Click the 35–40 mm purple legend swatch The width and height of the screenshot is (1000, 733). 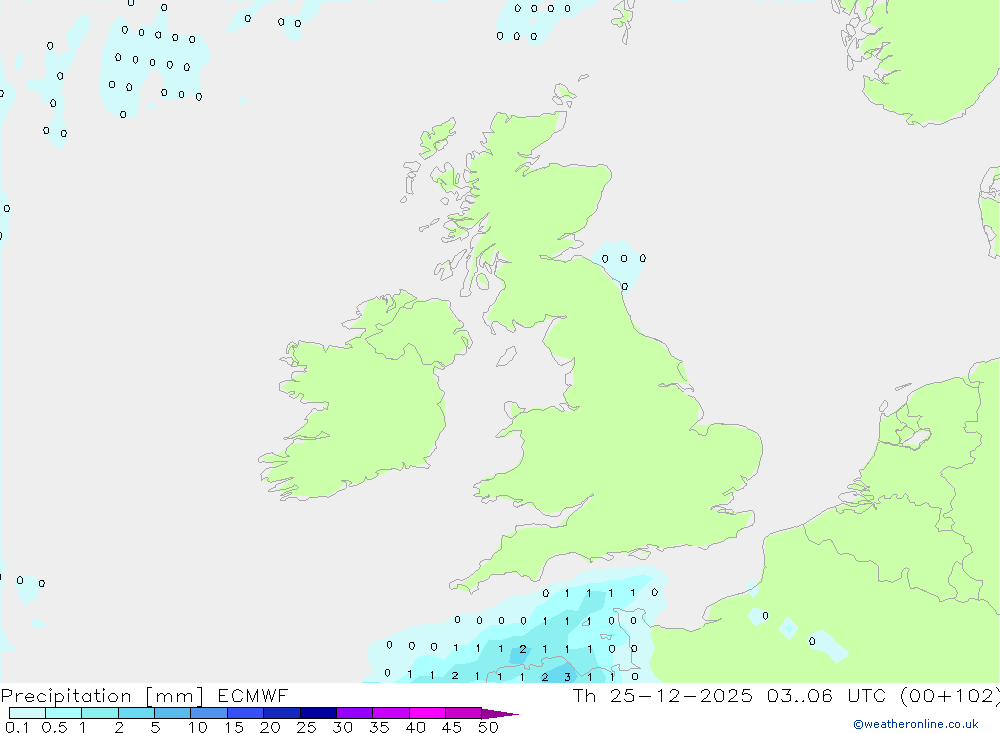pos(390,713)
